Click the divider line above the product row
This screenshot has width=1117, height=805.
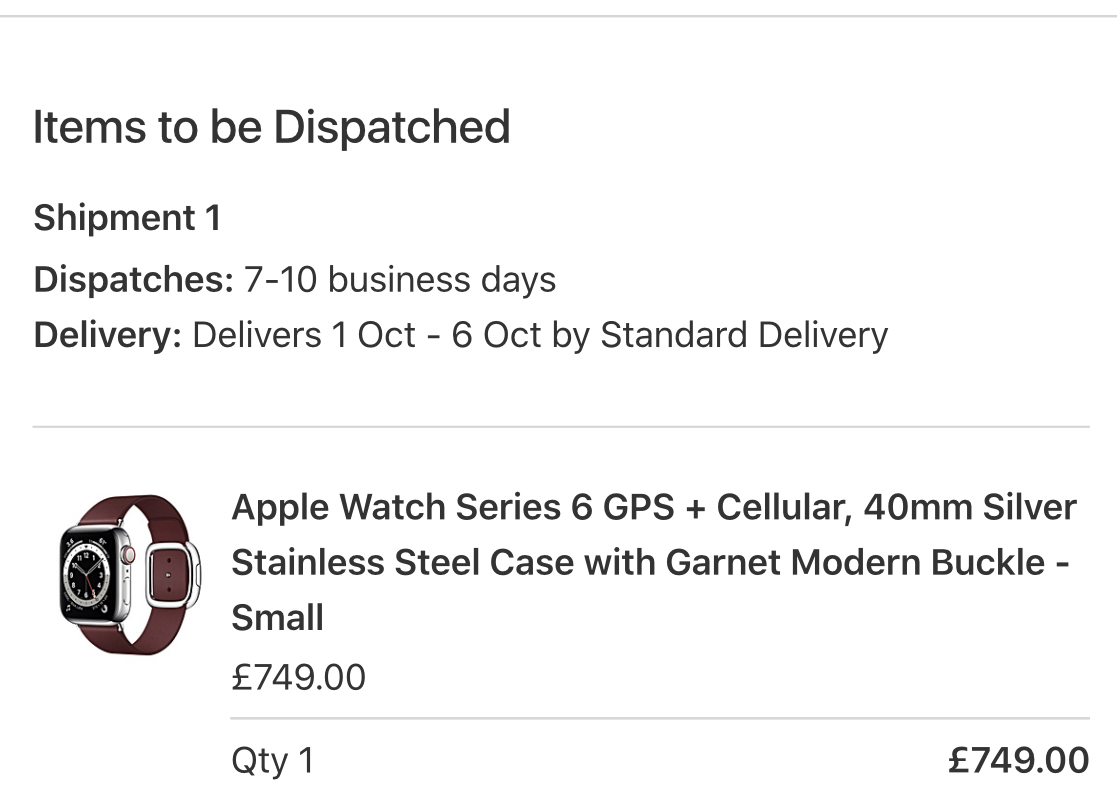point(561,427)
